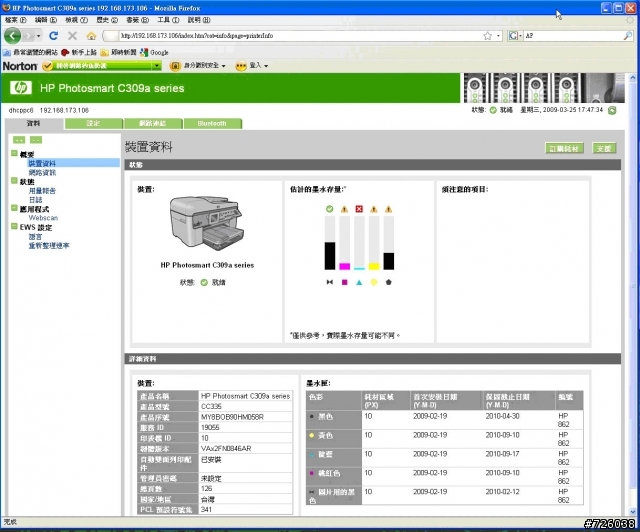Bookmark this page with the star icon
This screenshot has height=532, width=640.
coord(487,36)
